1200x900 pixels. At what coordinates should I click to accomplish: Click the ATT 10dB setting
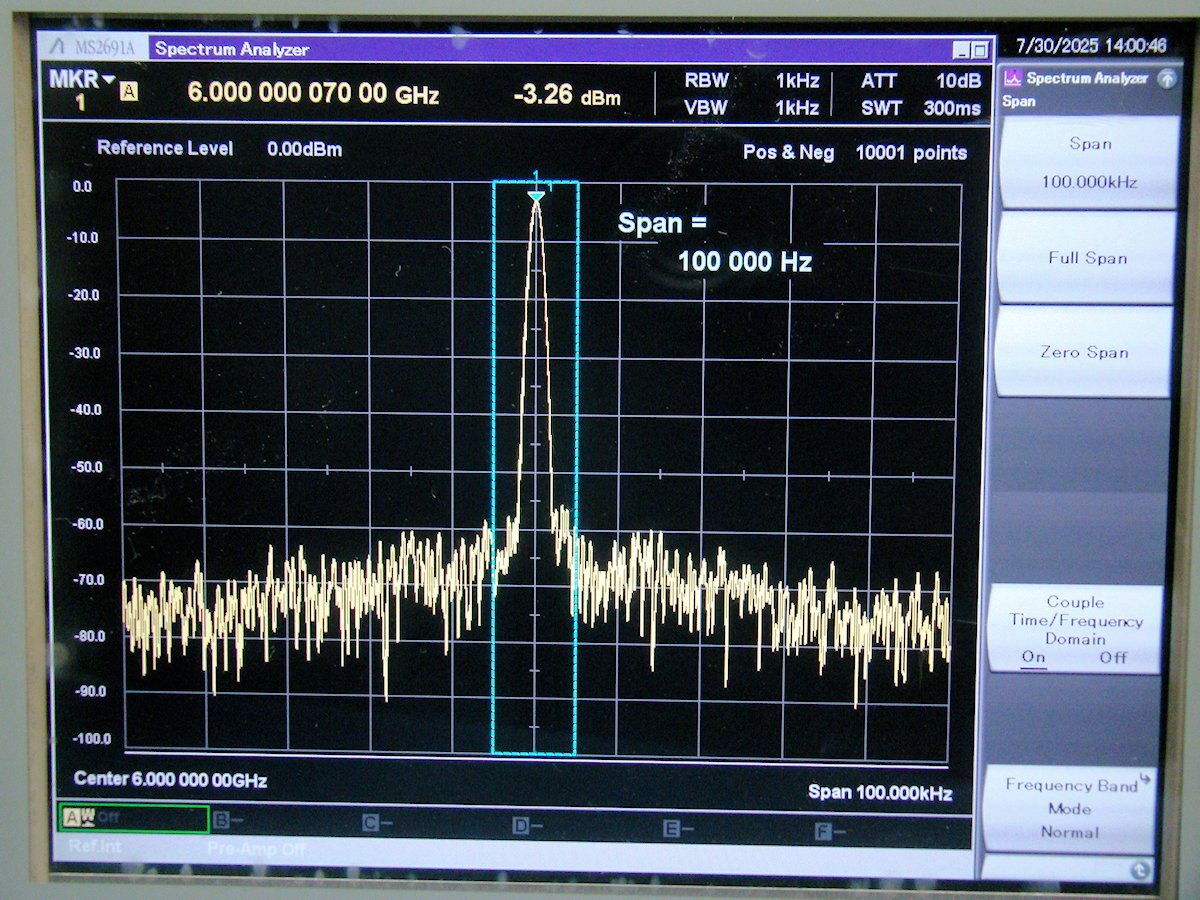(x=921, y=81)
